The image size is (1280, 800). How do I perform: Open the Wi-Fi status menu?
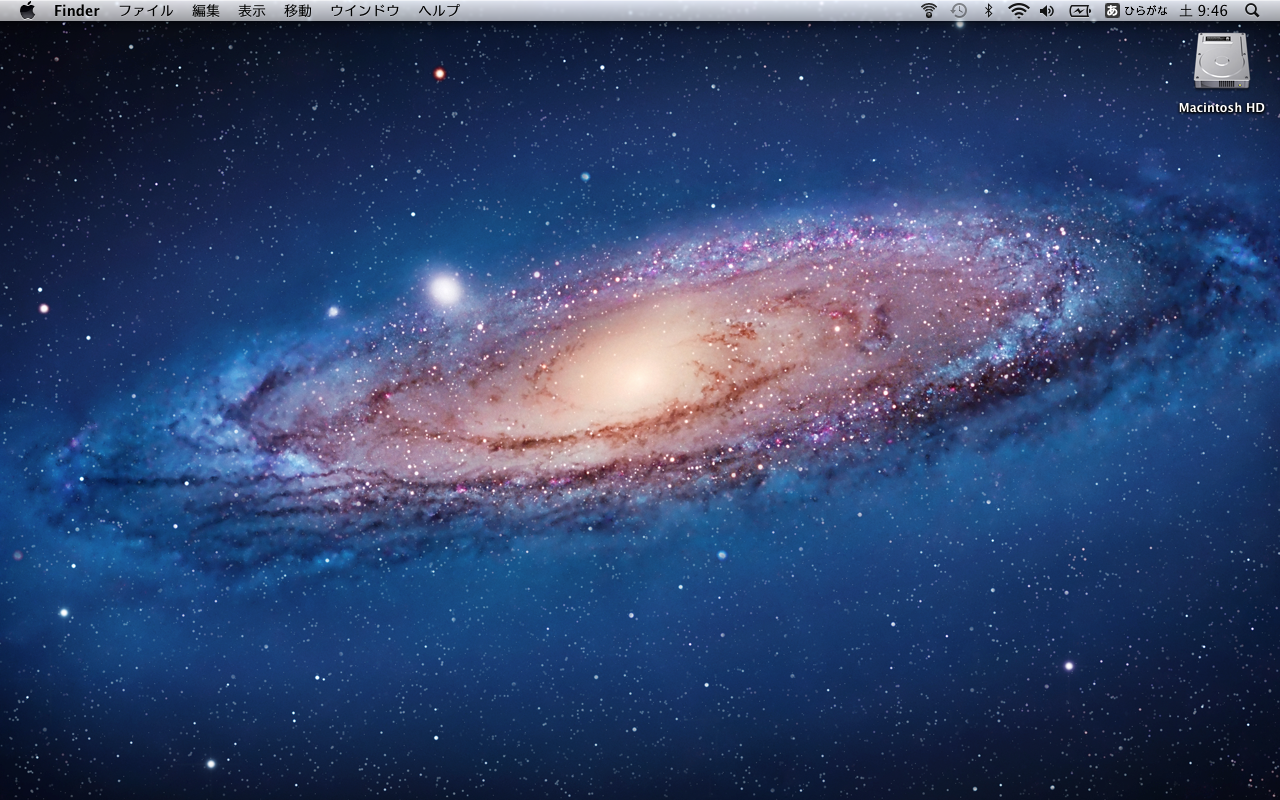pyautogui.click(x=1018, y=10)
